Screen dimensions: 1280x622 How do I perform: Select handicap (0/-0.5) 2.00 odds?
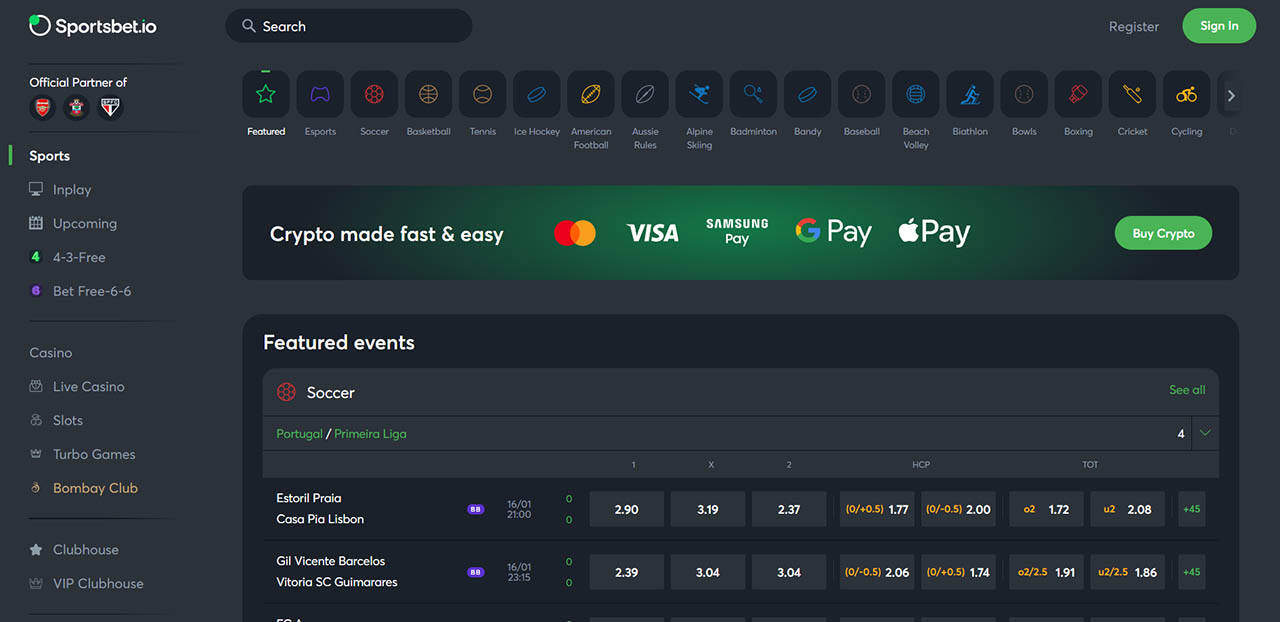tap(958, 509)
